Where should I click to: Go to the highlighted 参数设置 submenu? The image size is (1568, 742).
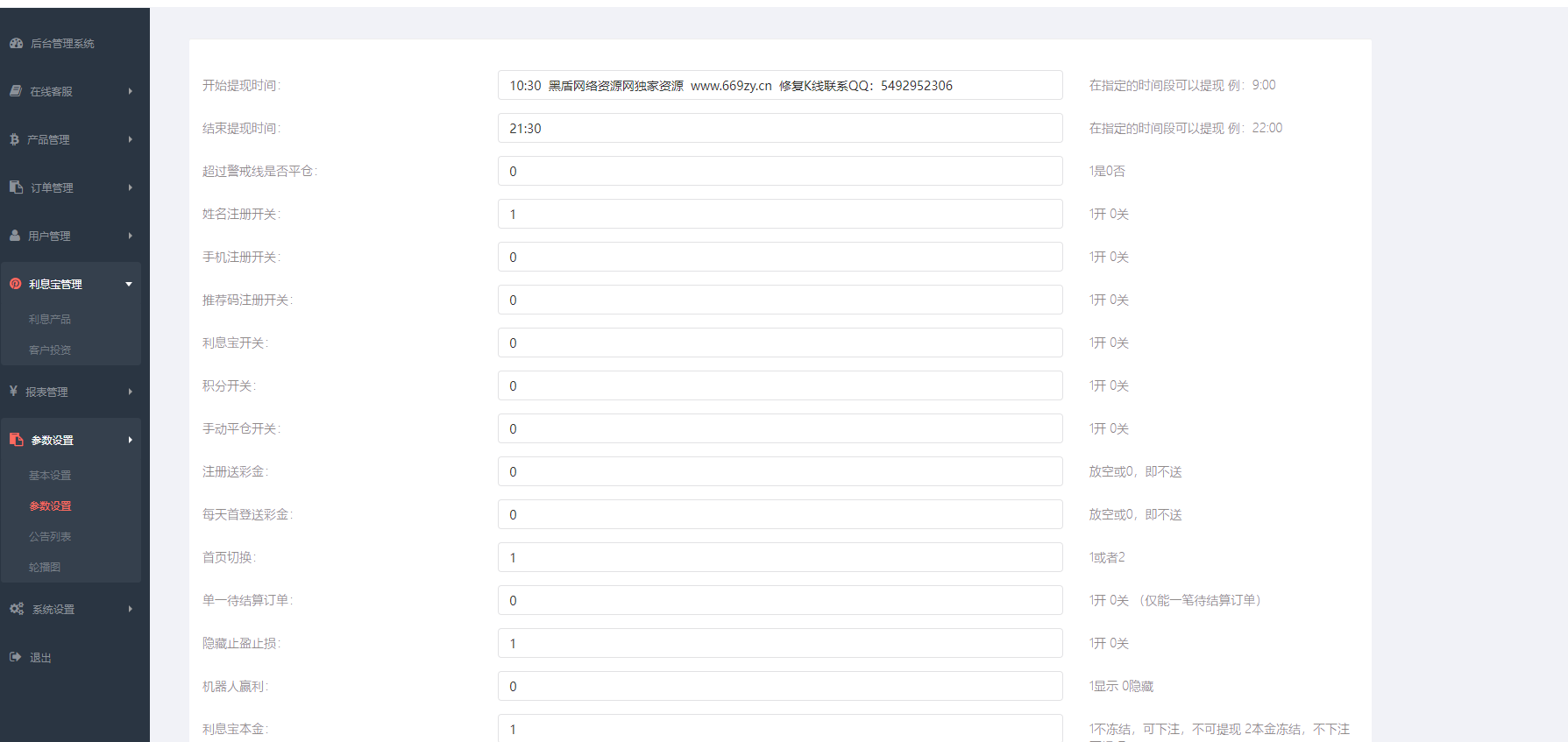50,505
